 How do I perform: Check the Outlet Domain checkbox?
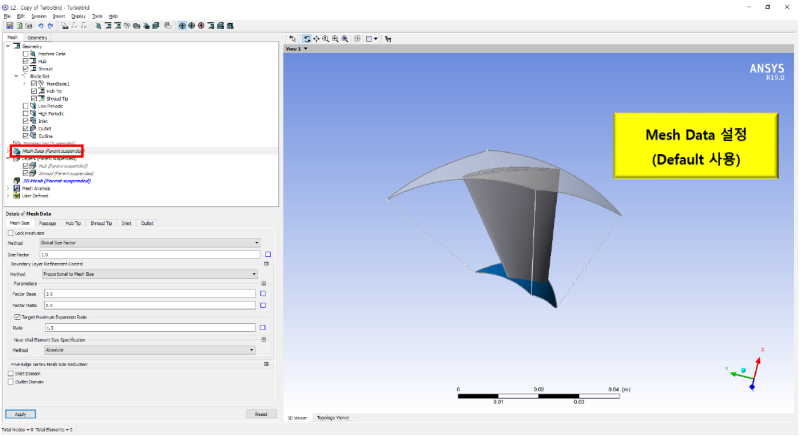tap(11, 382)
